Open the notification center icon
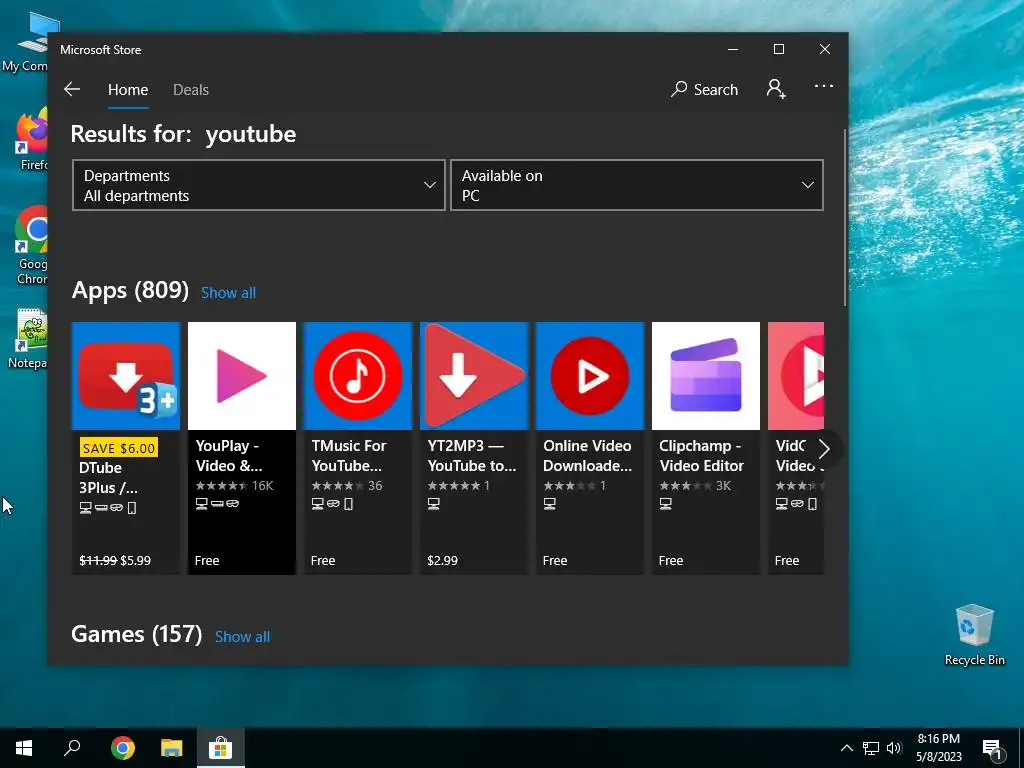The height and width of the screenshot is (768, 1024). tap(992, 748)
